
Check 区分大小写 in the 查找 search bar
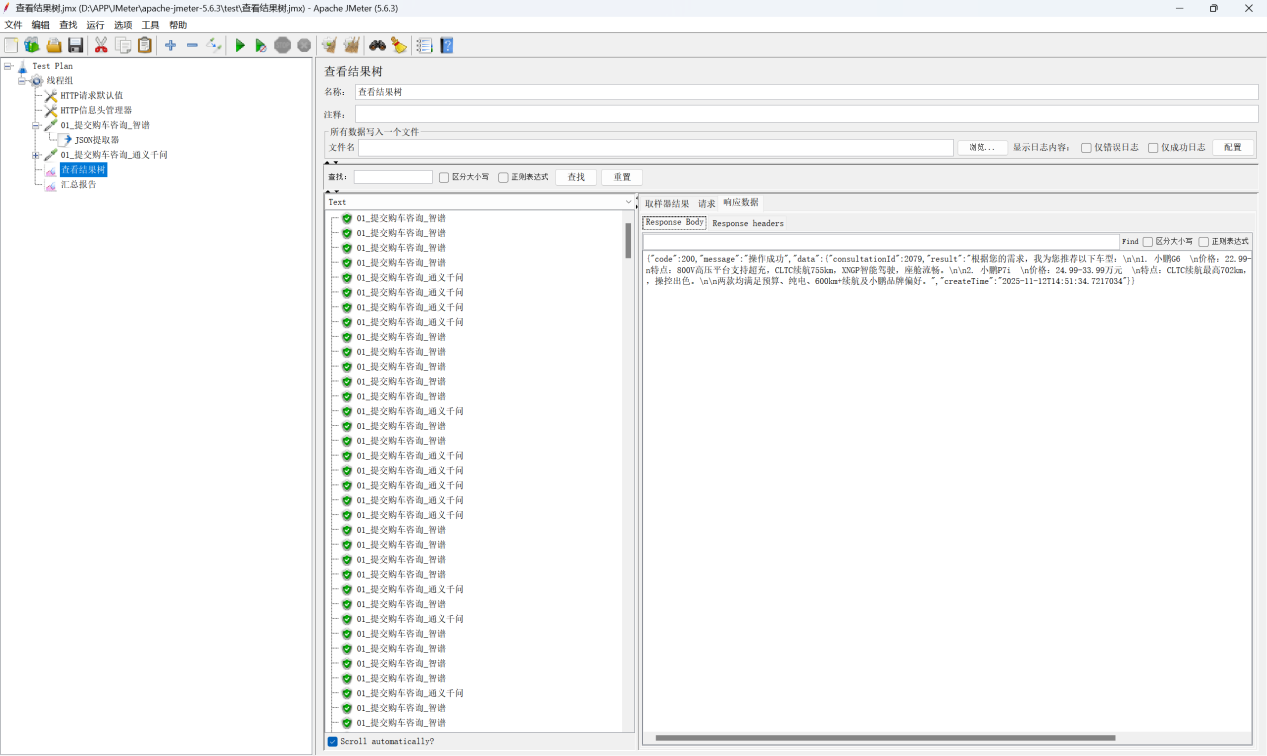pos(444,177)
